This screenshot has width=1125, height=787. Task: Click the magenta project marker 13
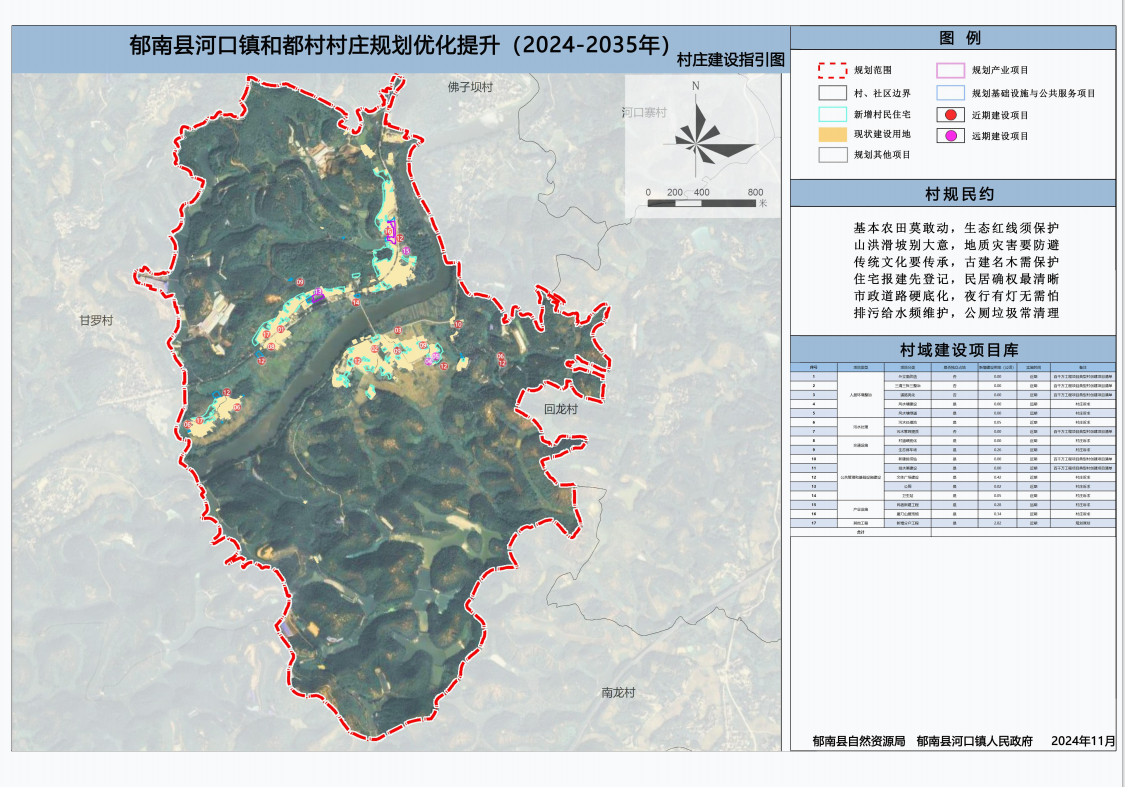pos(318,292)
